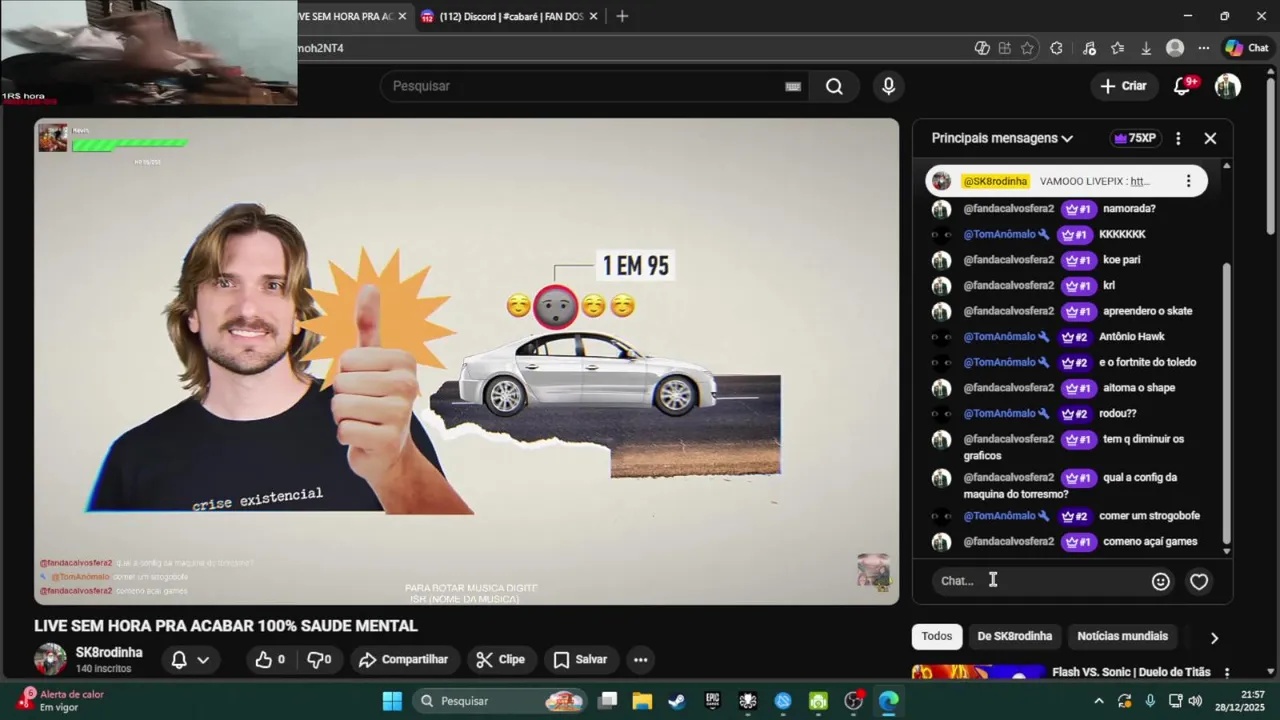Open Epic Games launcher from the taskbar
Viewport: 1280px width, 720px height.
tap(713, 701)
